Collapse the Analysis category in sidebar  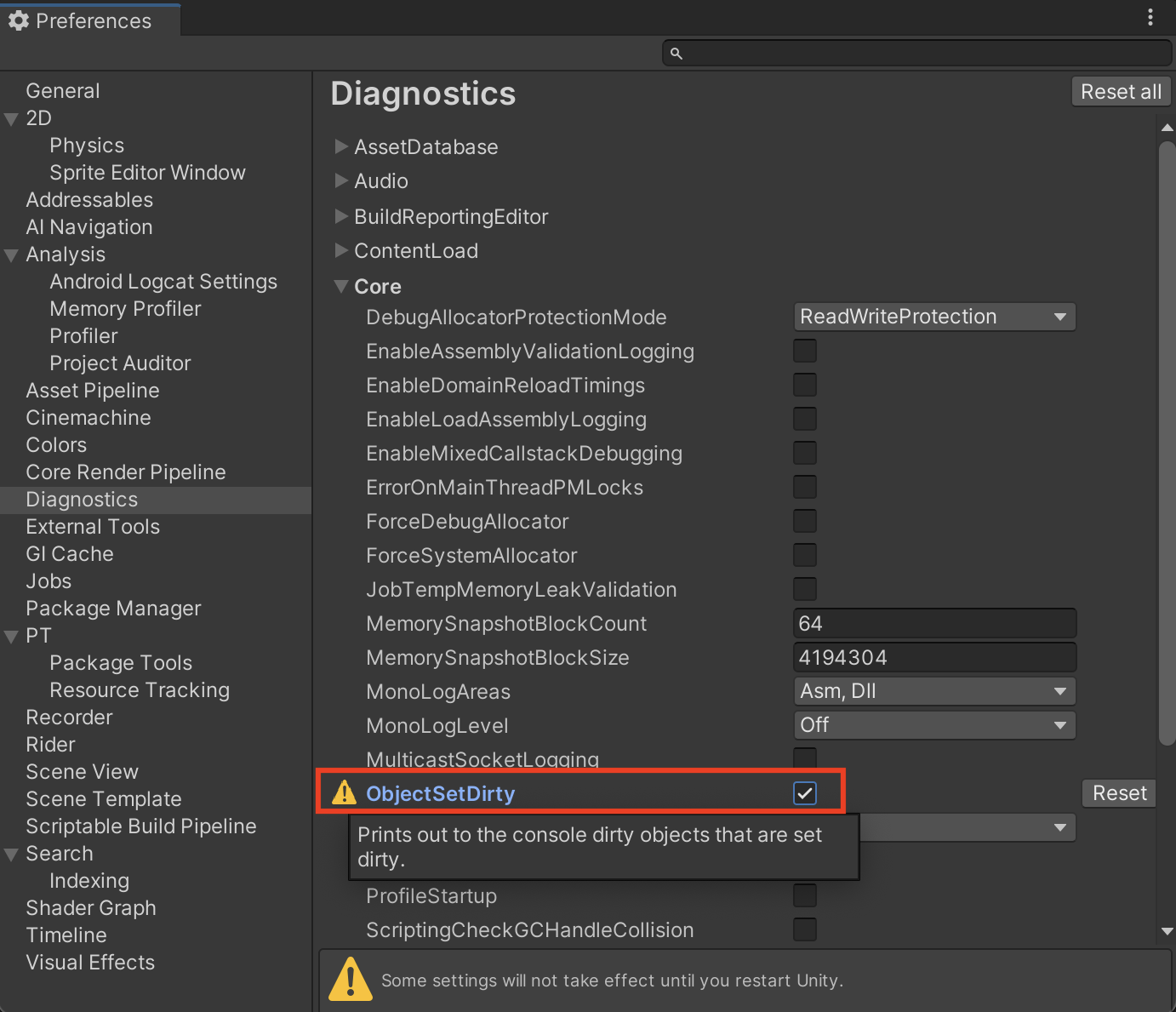[x=11, y=255]
